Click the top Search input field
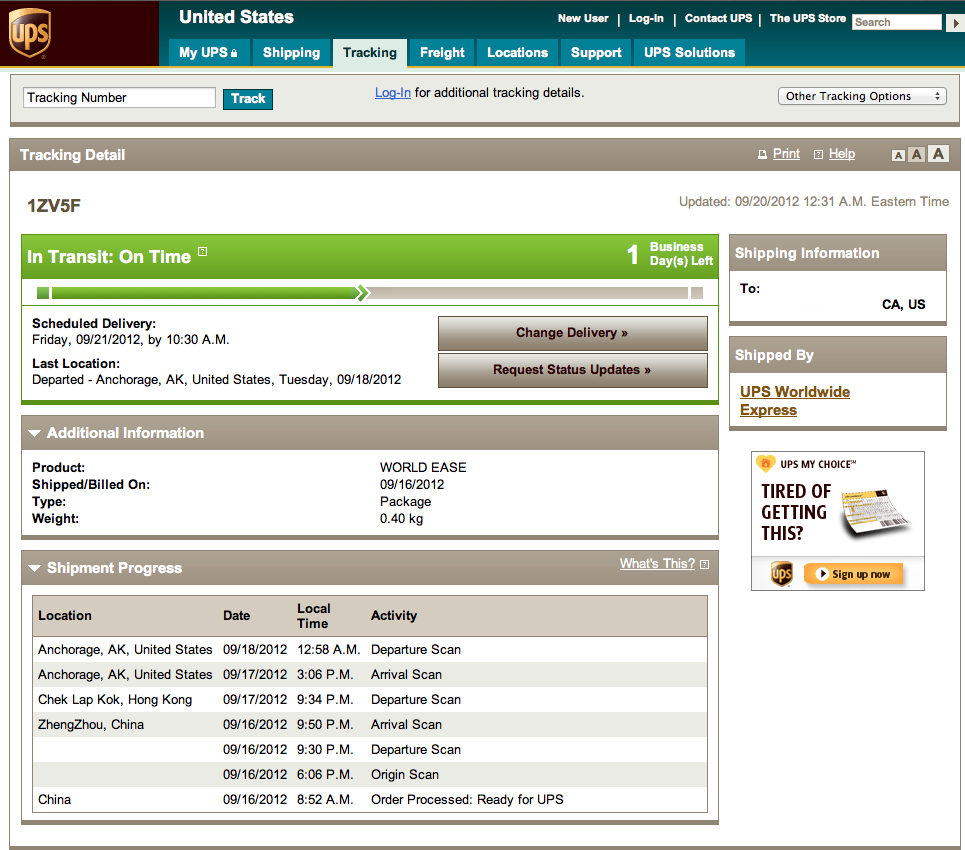This screenshot has width=965, height=850. tap(897, 22)
